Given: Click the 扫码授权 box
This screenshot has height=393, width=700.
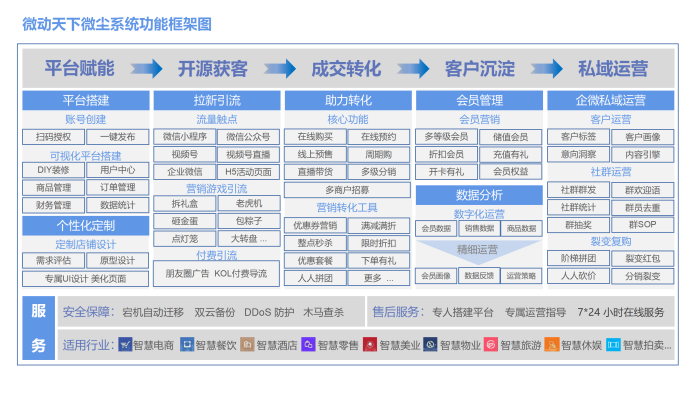Looking at the screenshot, I should [54, 137].
